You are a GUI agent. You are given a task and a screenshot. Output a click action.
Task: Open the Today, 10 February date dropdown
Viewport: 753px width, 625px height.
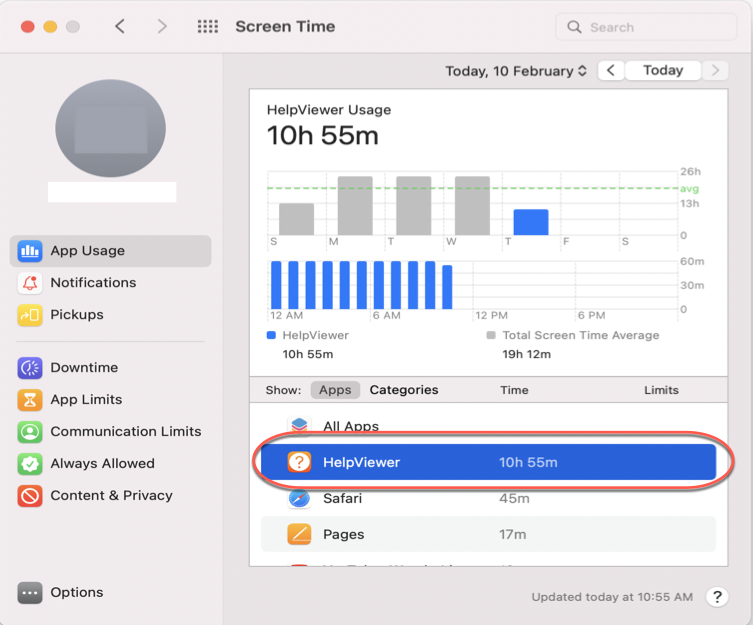pyautogui.click(x=516, y=71)
